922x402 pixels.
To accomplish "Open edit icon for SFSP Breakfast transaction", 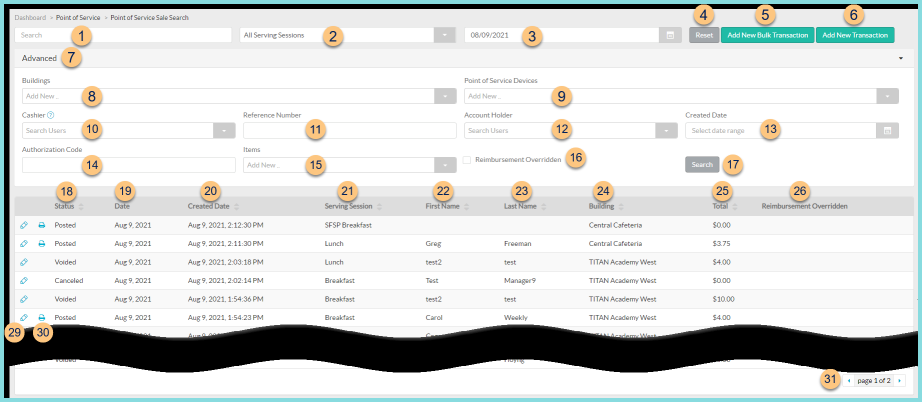I will (x=24, y=225).
